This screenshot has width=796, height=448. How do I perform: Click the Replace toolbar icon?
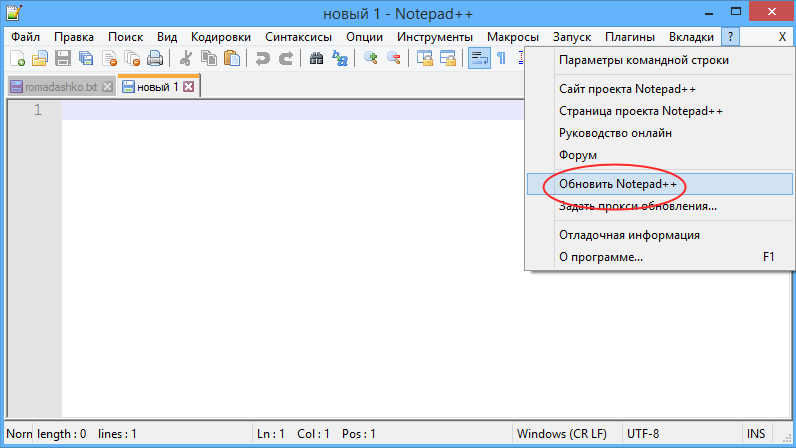point(340,58)
